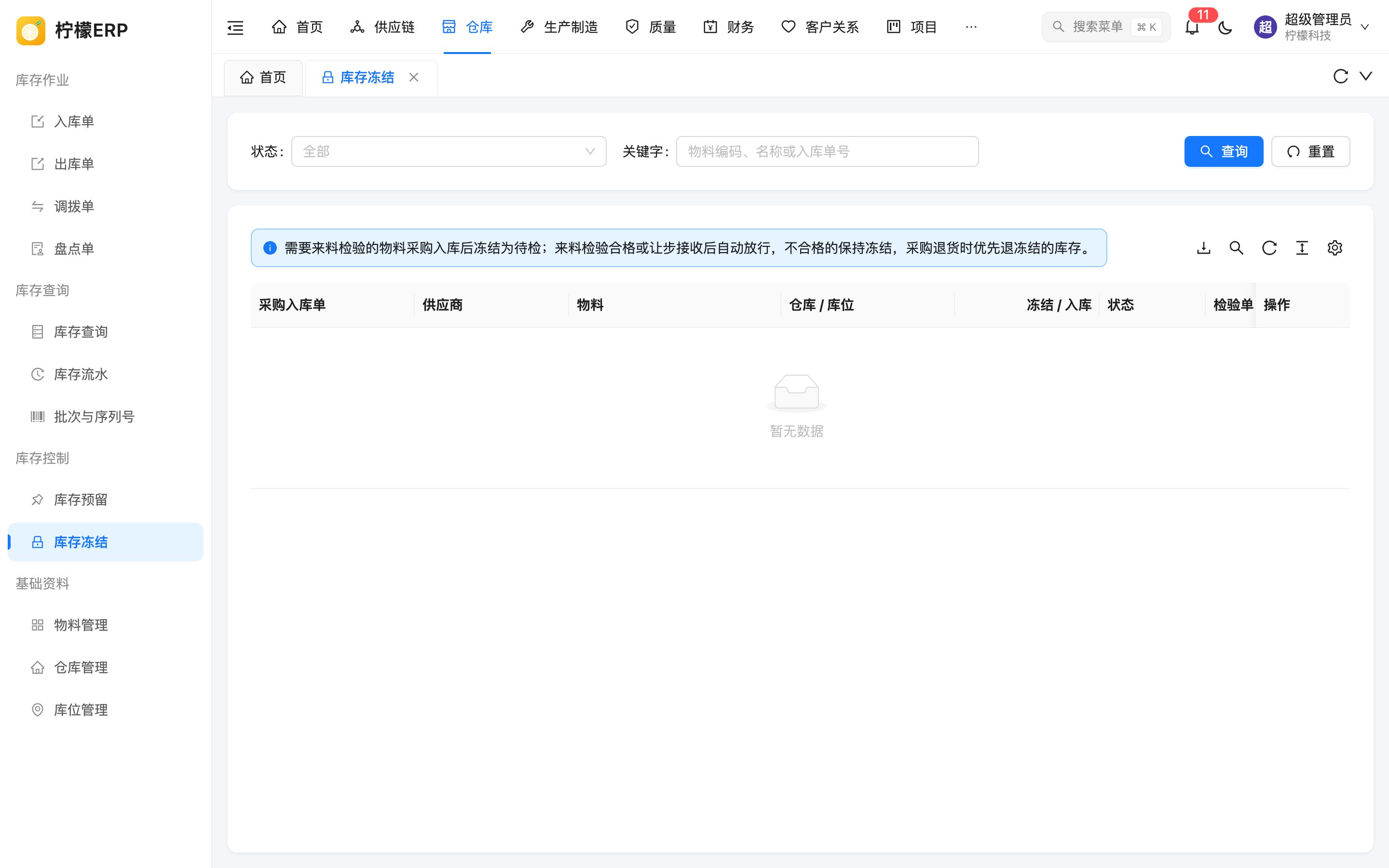This screenshot has width=1389, height=868.
Task: Open the 供应链 top menu
Action: (x=382, y=27)
